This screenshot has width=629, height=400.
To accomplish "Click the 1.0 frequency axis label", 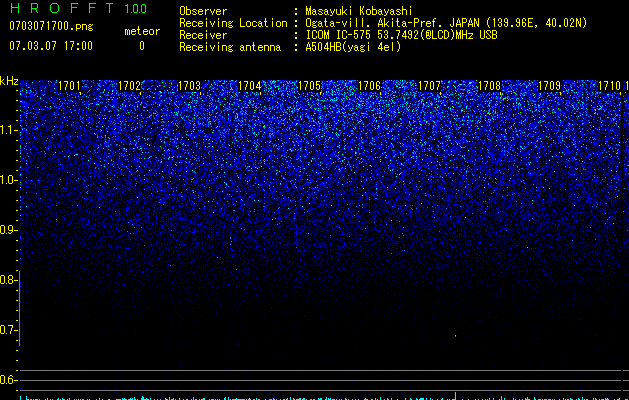I will (8, 180).
